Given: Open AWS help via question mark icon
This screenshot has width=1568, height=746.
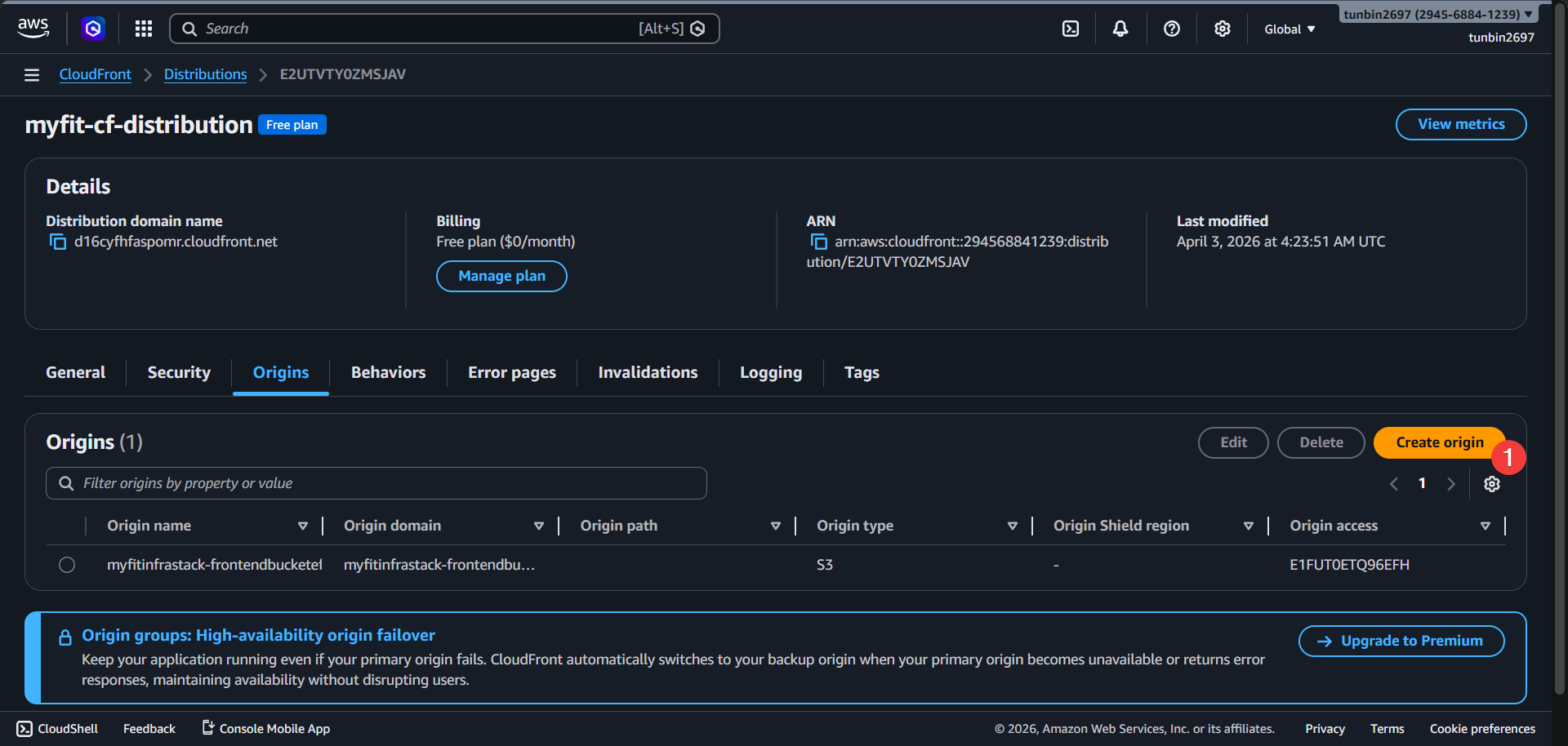Looking at the screenshot, I should point(1172,28).
